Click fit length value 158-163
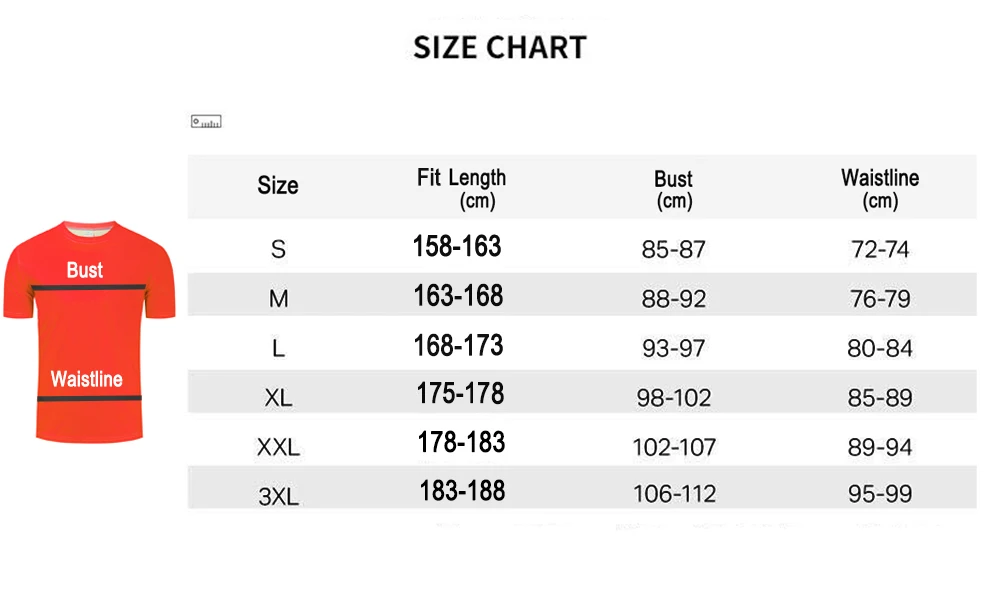 457,246
